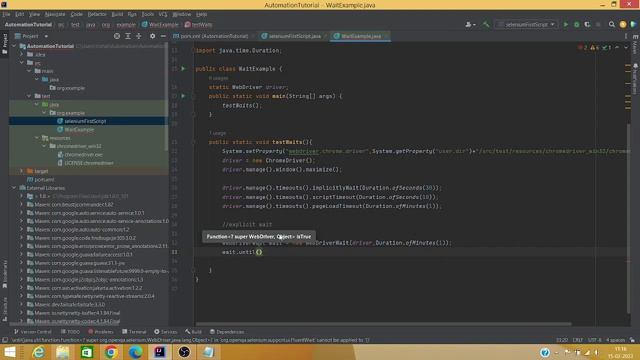This screenshot has width=640, height=360.
Task: Open the user account icon dropdown
Action: pyautogui.click(x=470, y=24)
